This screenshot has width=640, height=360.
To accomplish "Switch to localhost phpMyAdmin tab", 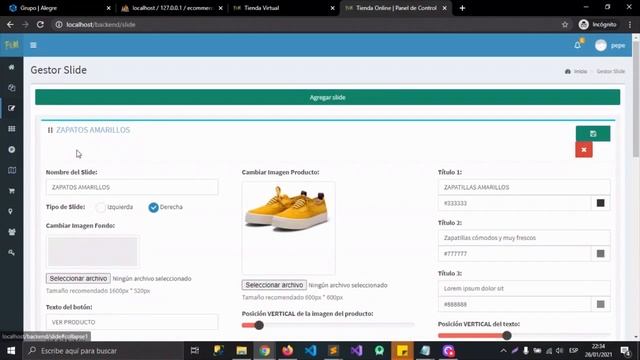I will click(x=171, y=8).
